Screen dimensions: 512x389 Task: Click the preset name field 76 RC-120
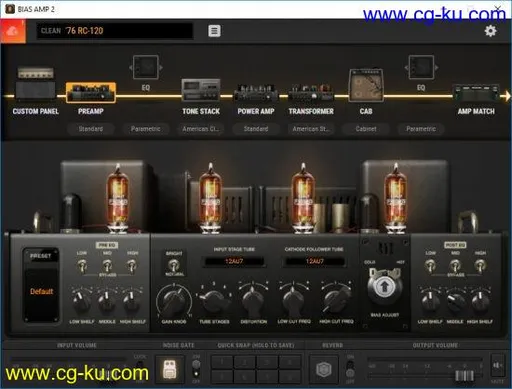(114, 31)
